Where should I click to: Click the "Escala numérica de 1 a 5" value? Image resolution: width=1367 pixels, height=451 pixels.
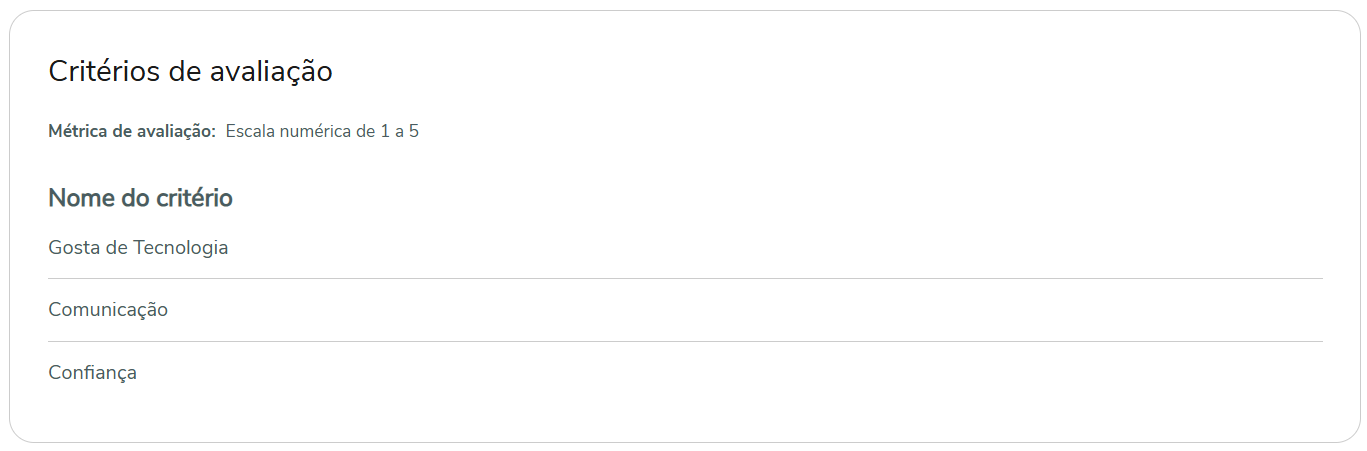point(322,131)
